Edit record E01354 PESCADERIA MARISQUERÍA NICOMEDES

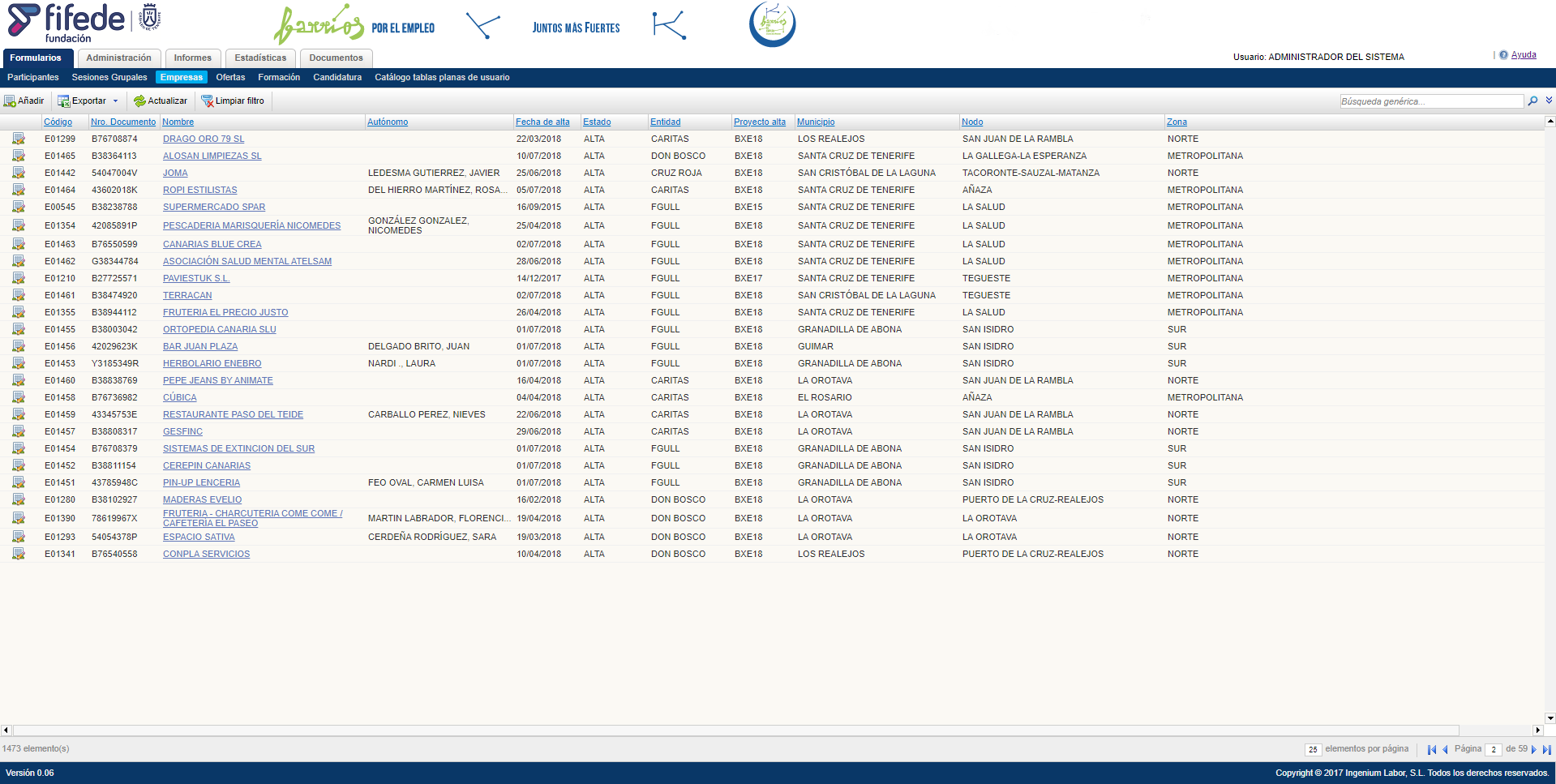click(19, 225)
